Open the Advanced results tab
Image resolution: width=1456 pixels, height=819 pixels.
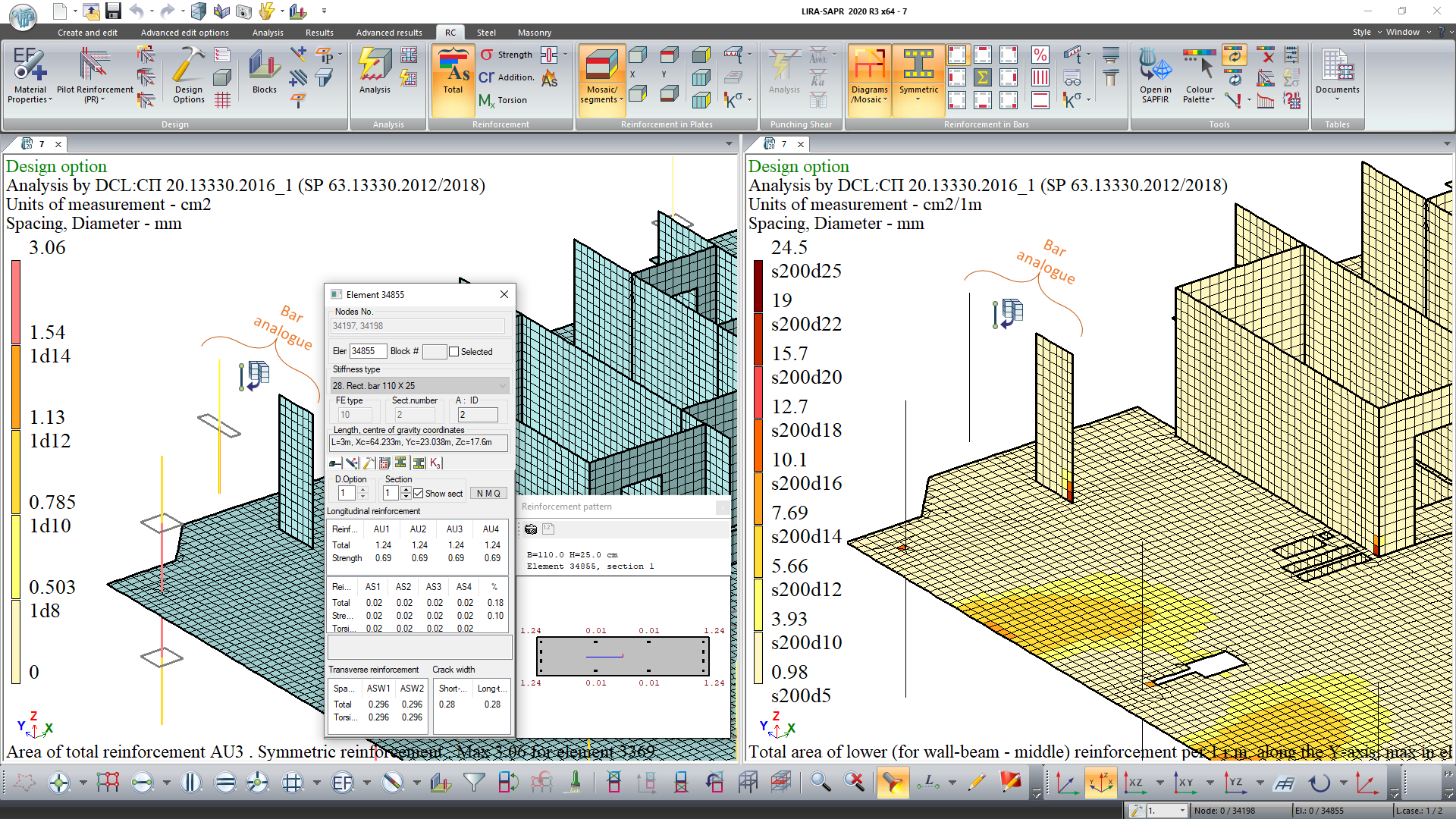389,33
